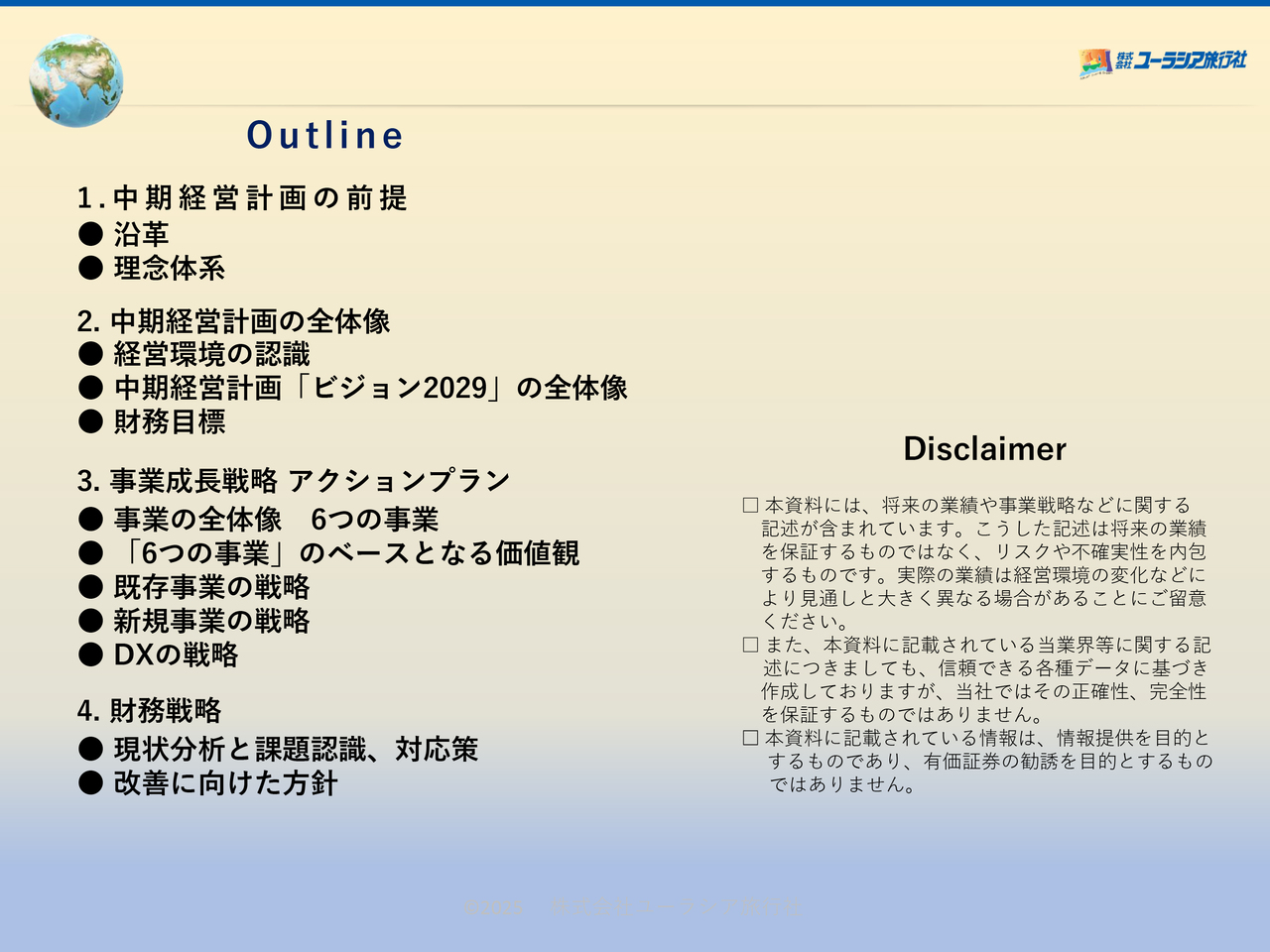Click the bullet dot beside DXの戦略

90,654
